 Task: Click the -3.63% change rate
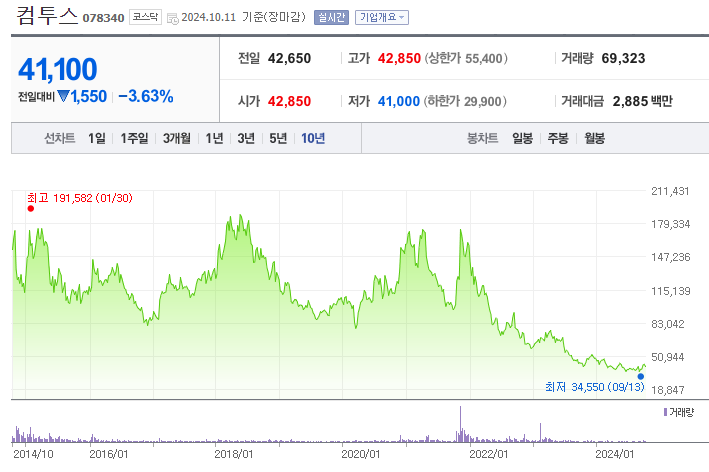[x=146, y=96]
